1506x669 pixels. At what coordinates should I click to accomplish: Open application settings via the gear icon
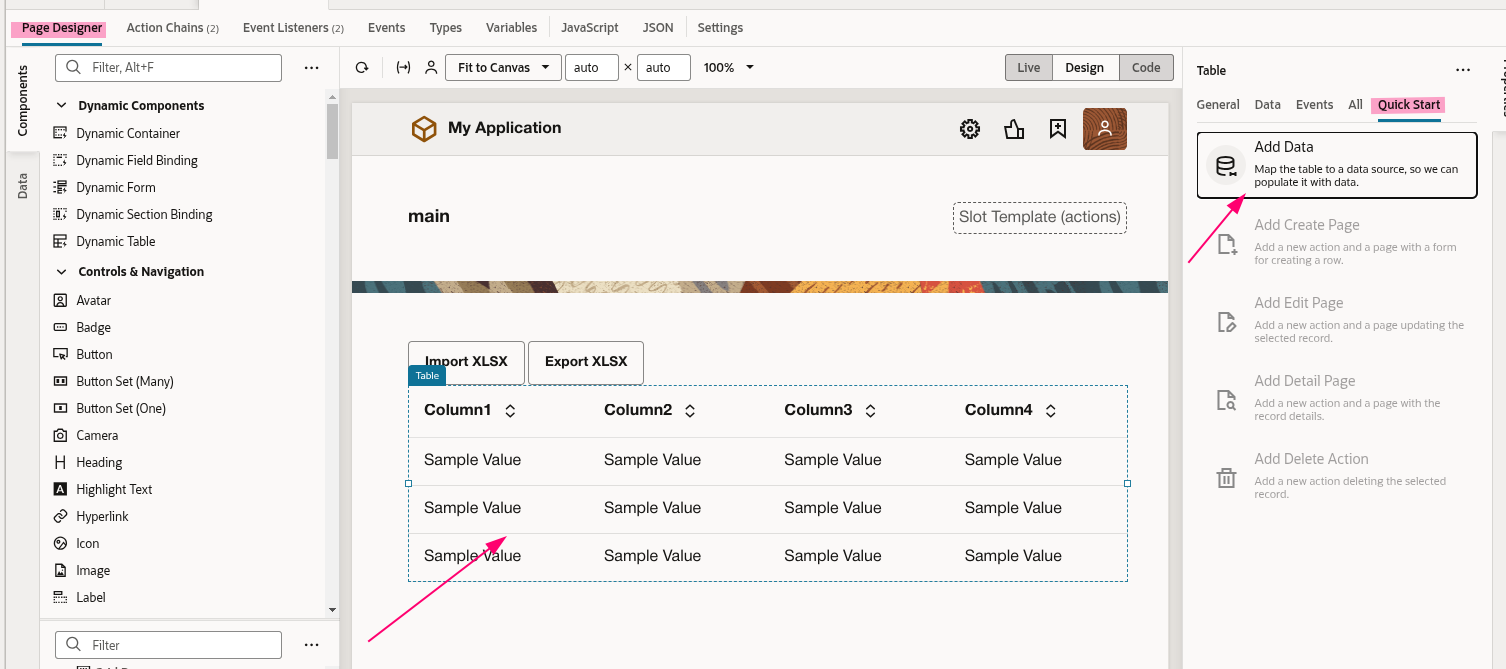(969, 128)
